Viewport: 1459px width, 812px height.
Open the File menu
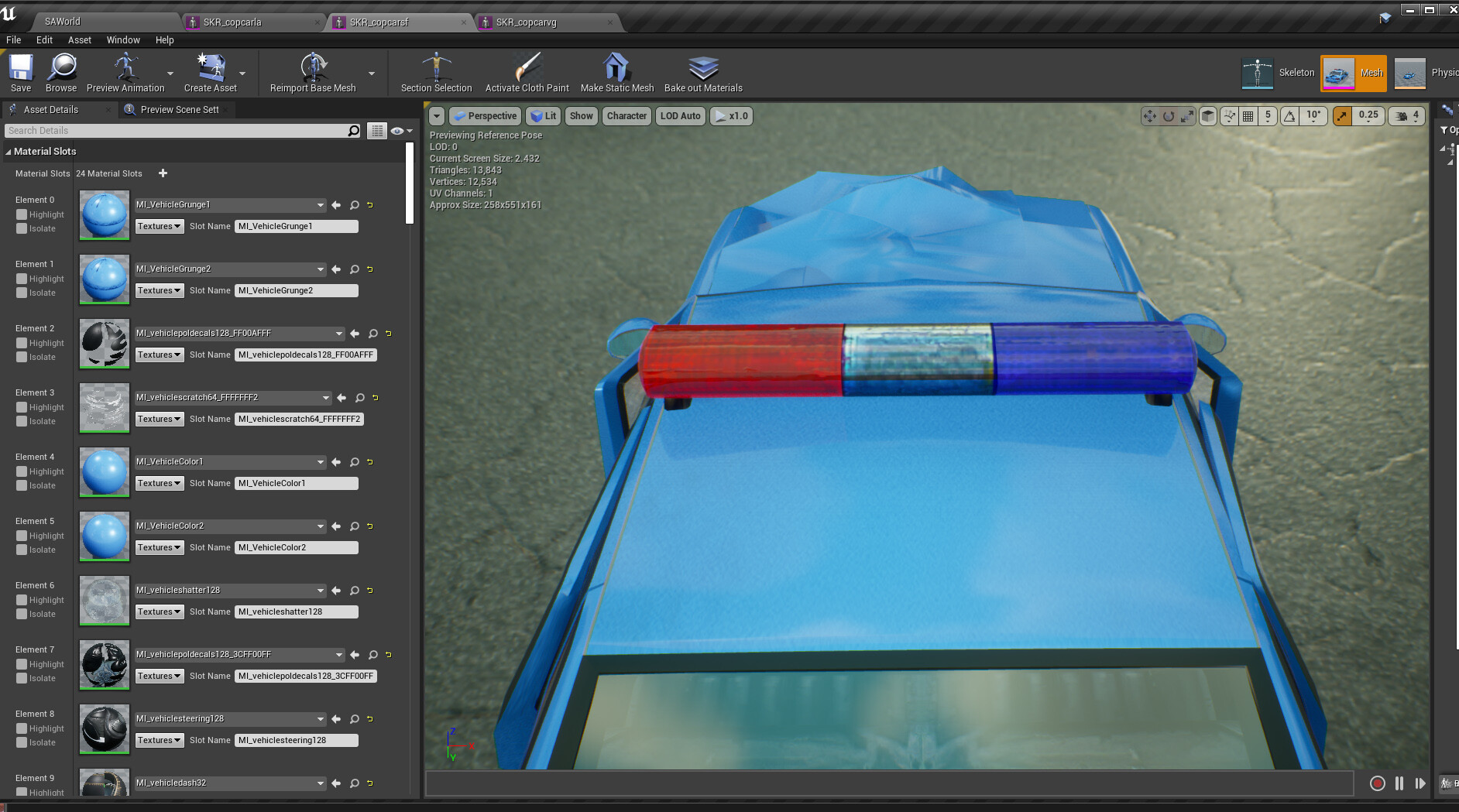coord(14,40)
